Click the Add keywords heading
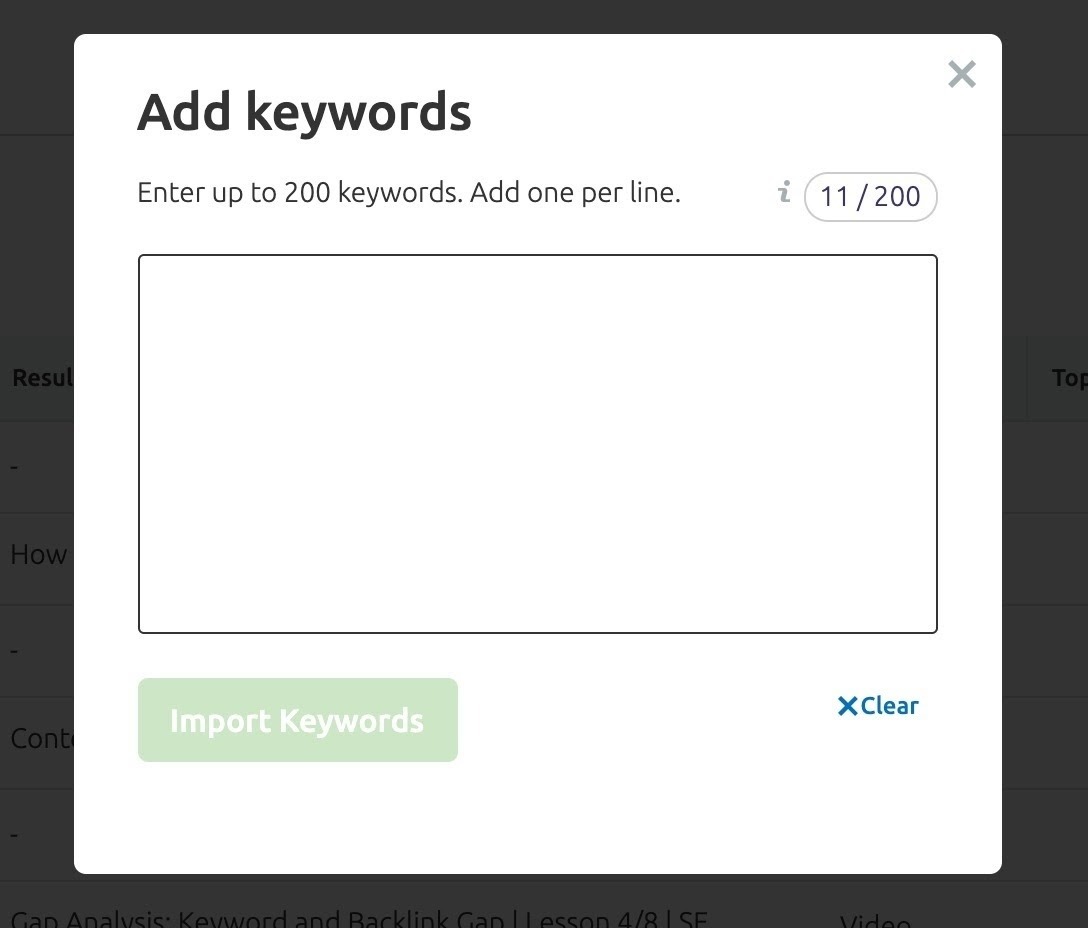The width and height of the screenshot is (1088, 928). click(304, 111)
